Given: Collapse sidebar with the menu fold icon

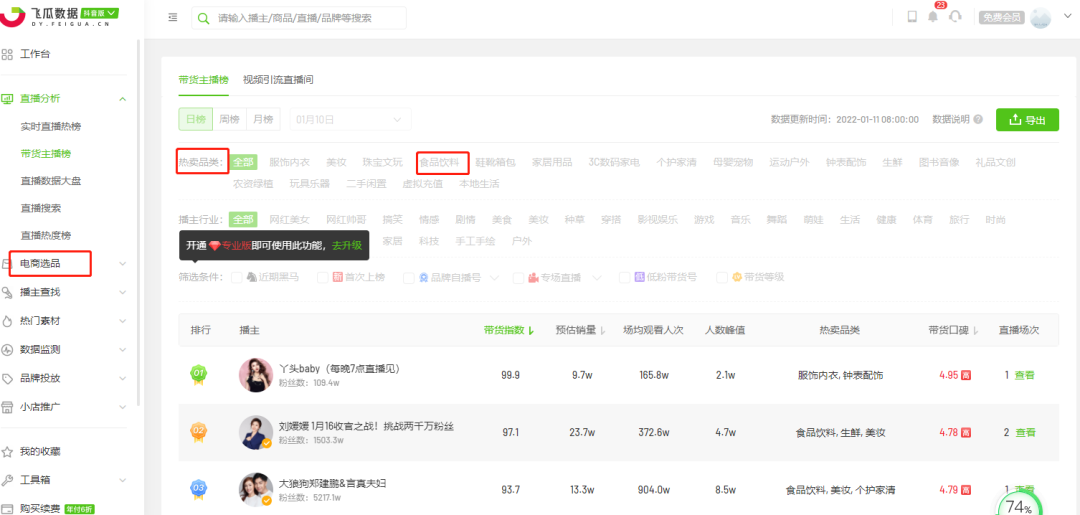Looking at the screenshot, I should tap(173, 17).
